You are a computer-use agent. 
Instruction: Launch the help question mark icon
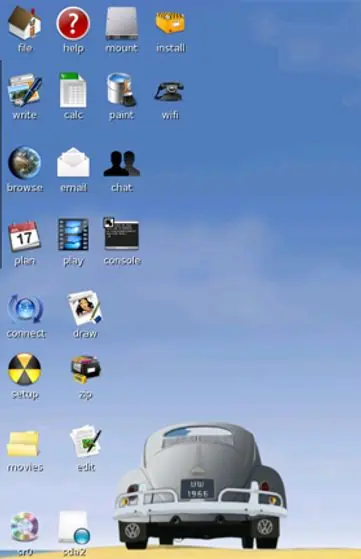[73, 24]
